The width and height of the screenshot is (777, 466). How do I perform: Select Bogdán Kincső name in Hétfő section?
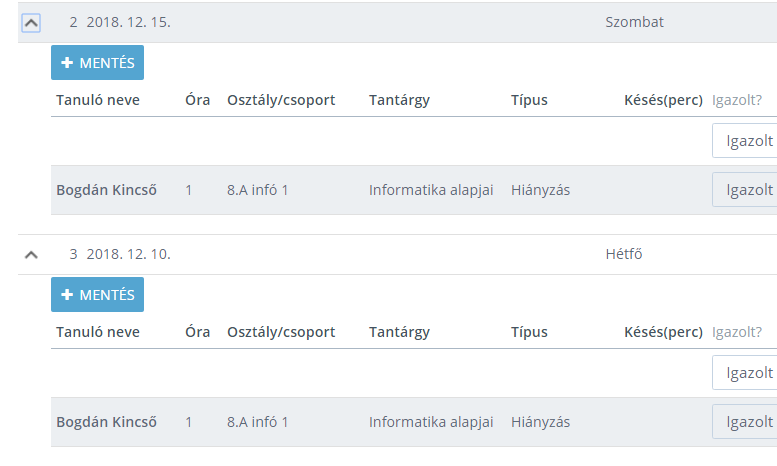click(106, 422)
